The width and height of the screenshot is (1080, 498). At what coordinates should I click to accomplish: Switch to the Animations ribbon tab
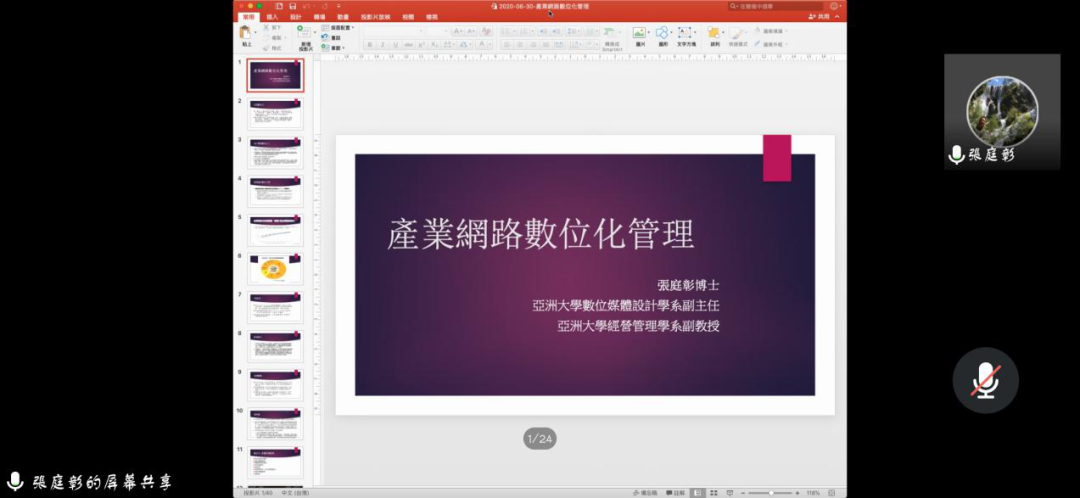(x=343, y=17)
